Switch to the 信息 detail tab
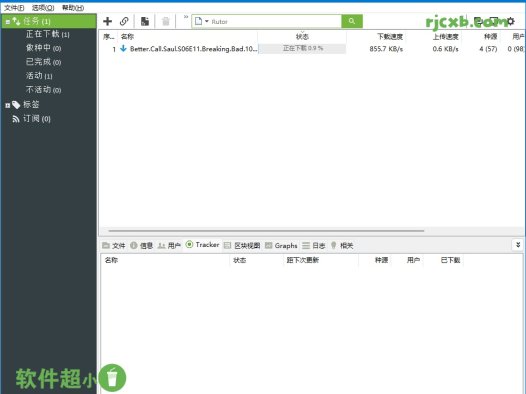Viewport: 526px width, 394px height. (x=142, y=245)
